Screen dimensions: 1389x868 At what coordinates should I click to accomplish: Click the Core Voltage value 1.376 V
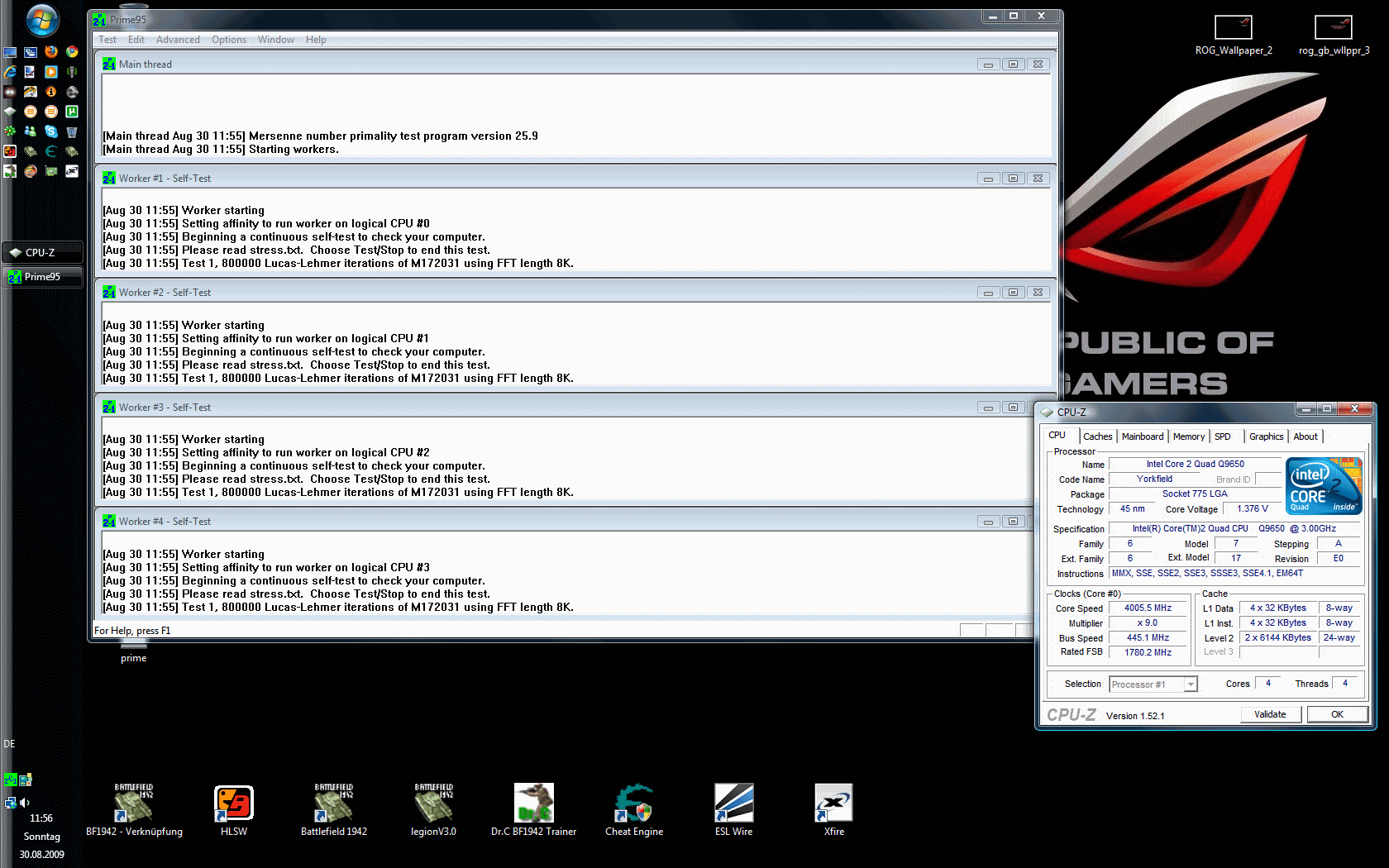[x=1252, y=509]
